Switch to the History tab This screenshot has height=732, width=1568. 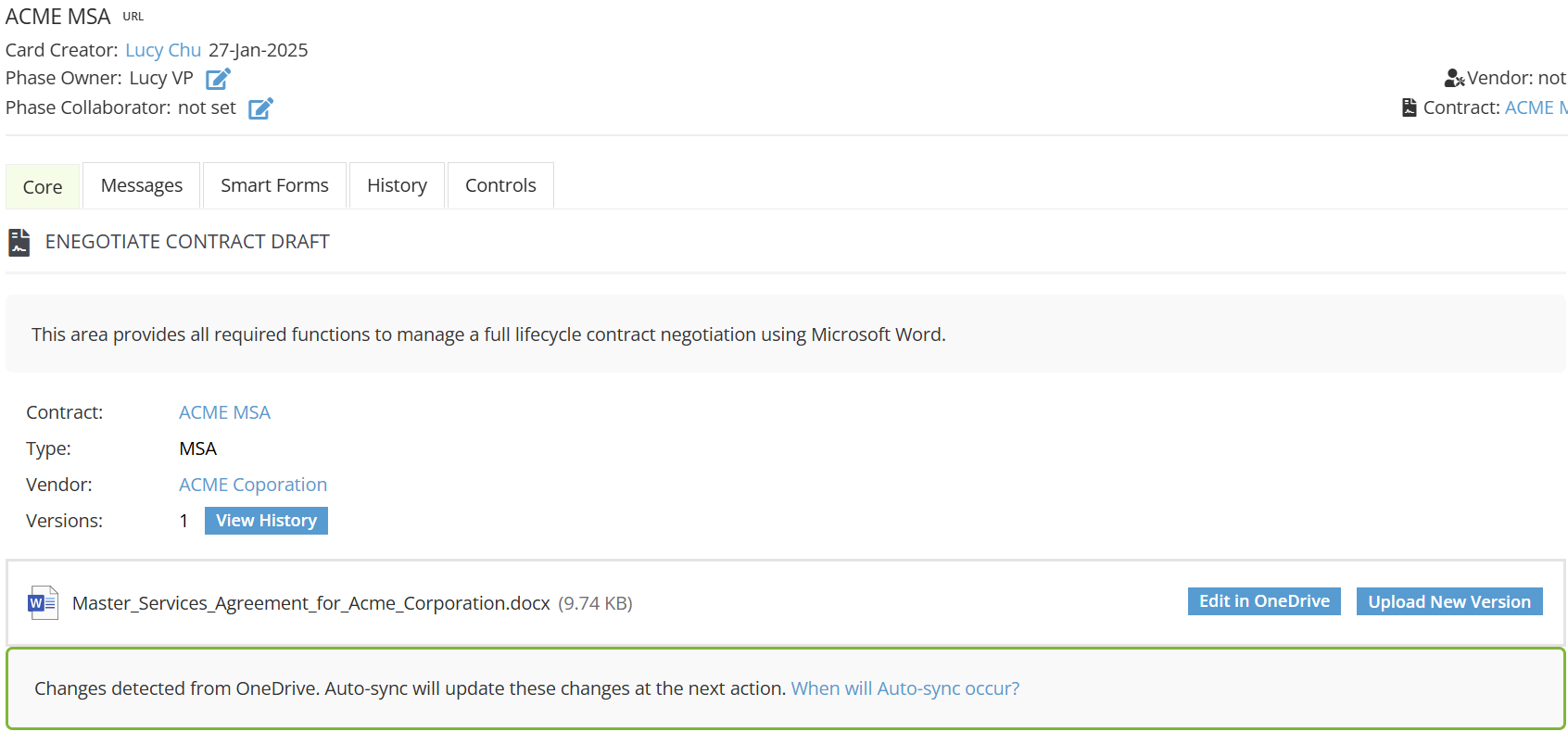[x=397, y=185]
